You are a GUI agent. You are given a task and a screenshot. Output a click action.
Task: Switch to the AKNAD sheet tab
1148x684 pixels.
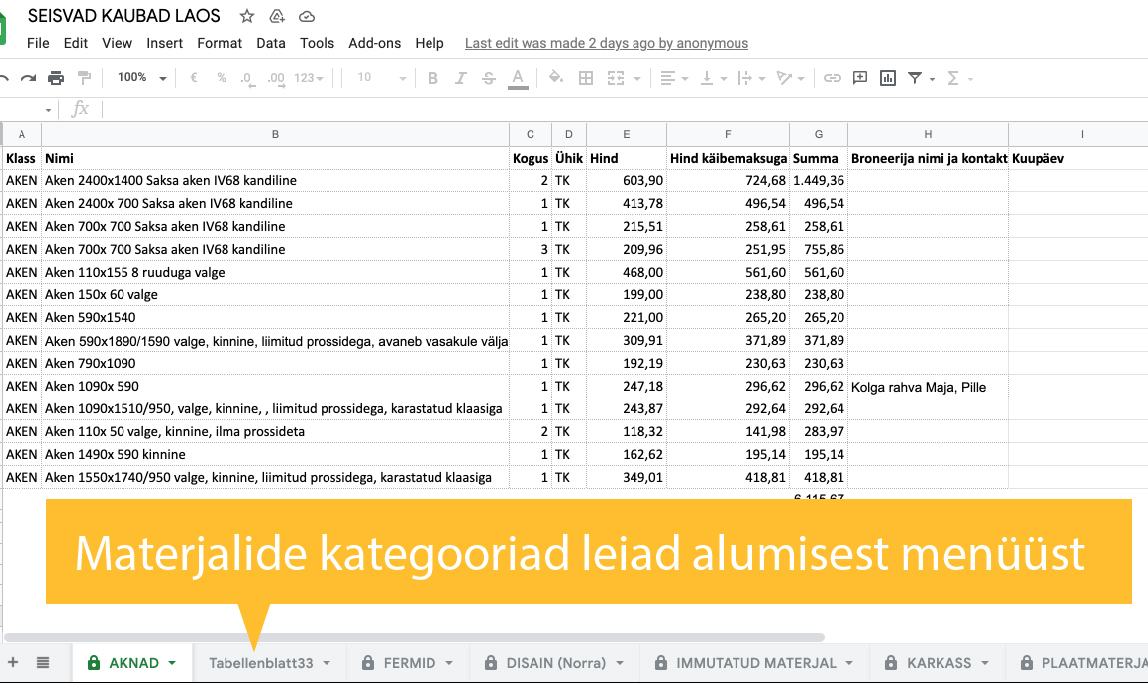[x=133, y=663]
